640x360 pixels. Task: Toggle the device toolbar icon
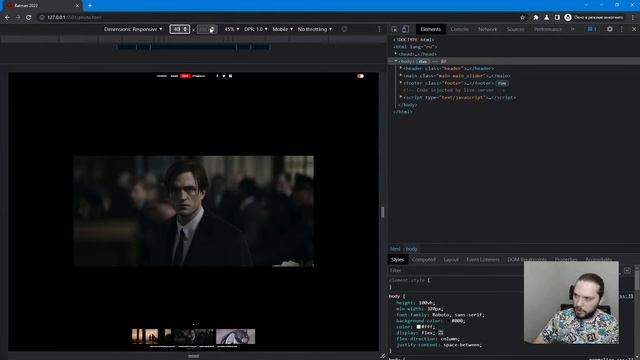tap(405, 29)
